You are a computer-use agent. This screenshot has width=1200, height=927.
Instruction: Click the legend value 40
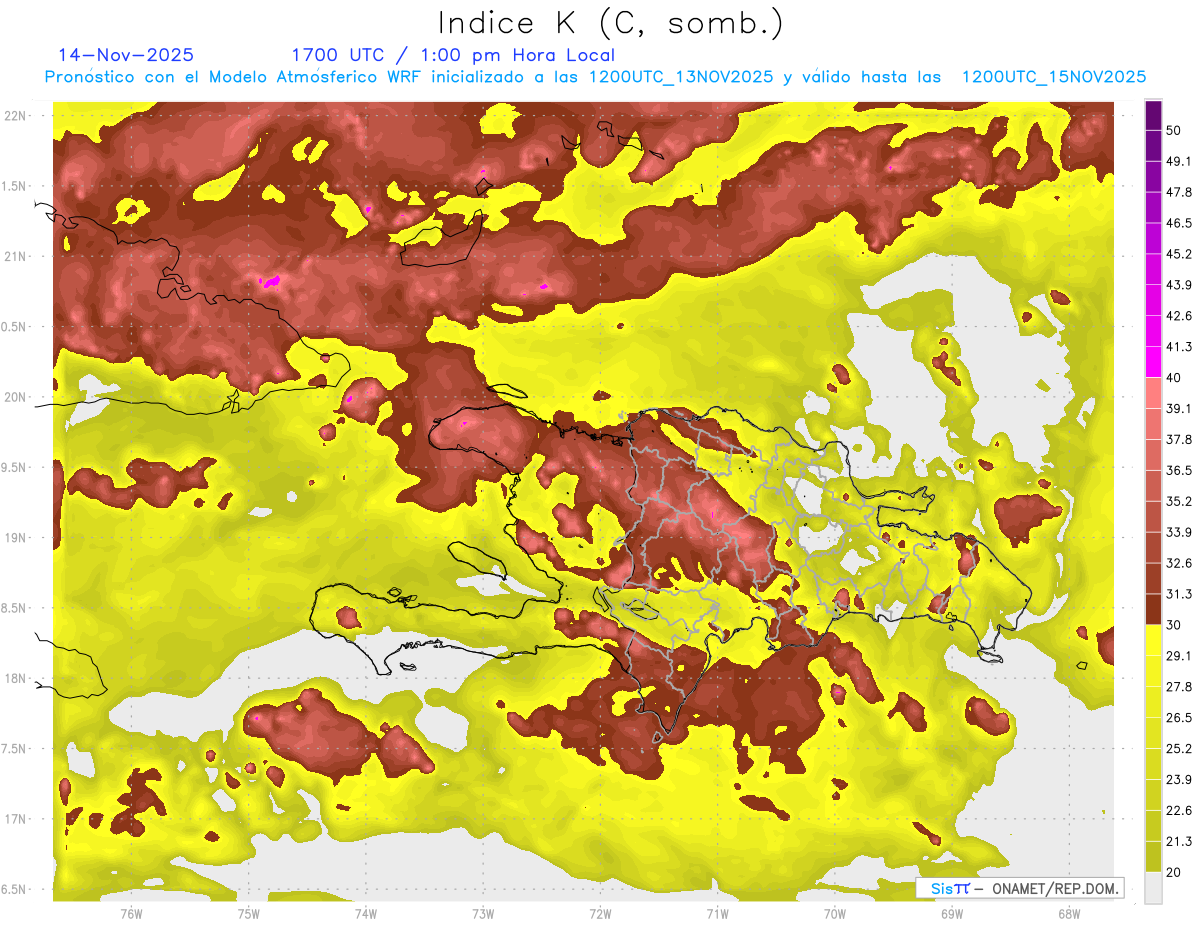pyautogui.click(x=1174, y=378)
